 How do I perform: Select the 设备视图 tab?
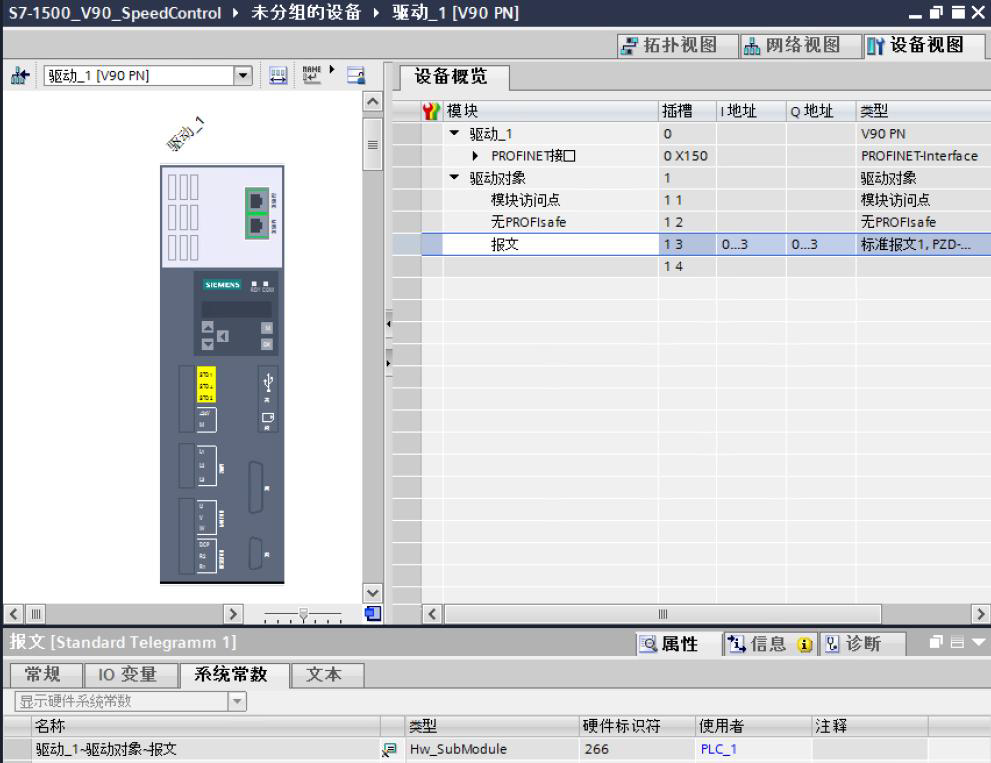[924, 46]
